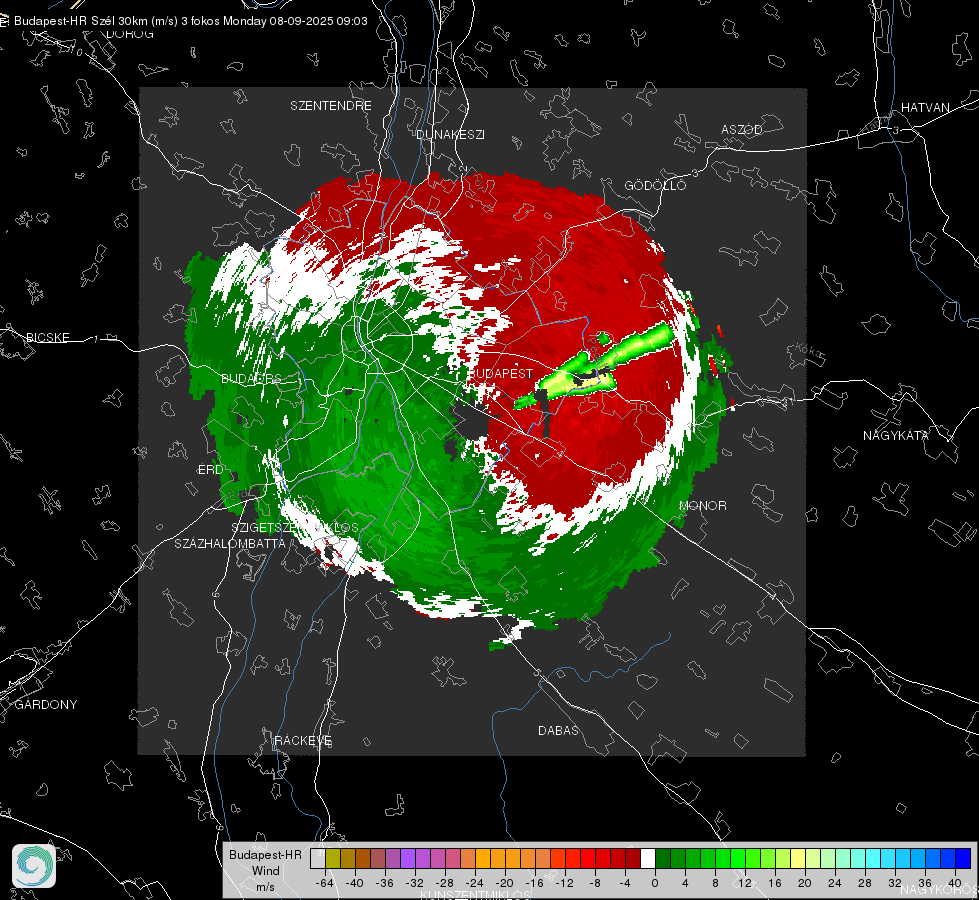Click the DOROG town label
Image resolution: width=979 pixels, height=900 pixels.
coord(130,34)
